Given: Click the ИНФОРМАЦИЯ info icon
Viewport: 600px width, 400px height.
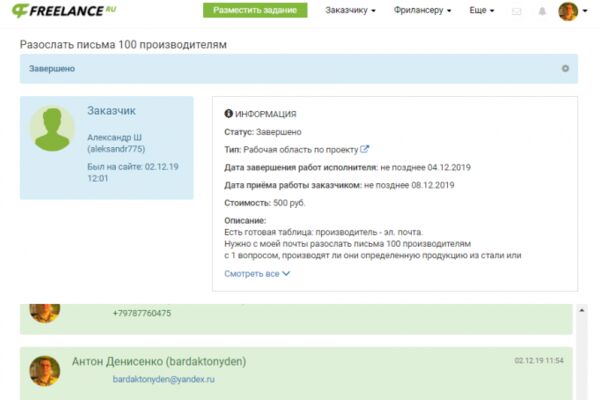Looking at the screenshot, I should point(228,113).
